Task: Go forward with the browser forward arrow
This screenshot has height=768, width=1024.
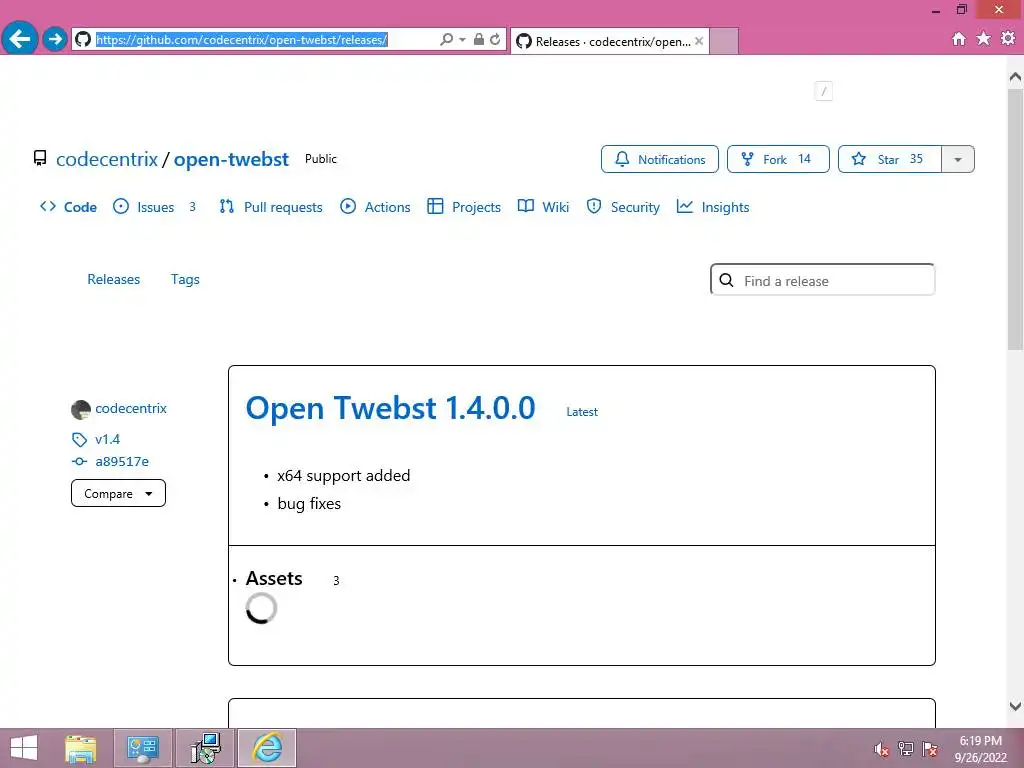Action: click(x=56, y=39)
